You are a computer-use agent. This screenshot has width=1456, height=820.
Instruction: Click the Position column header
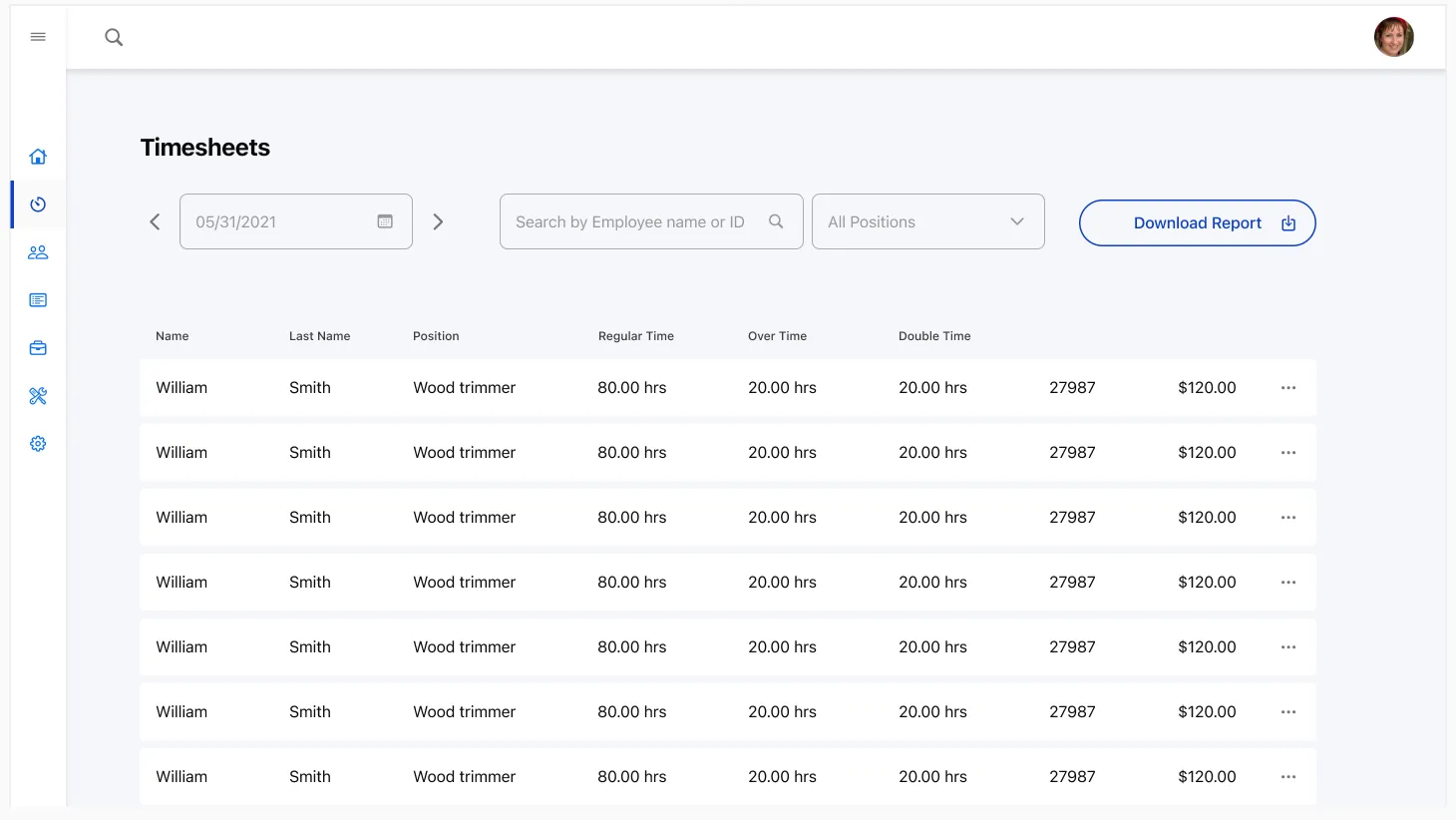click(436, 336)
